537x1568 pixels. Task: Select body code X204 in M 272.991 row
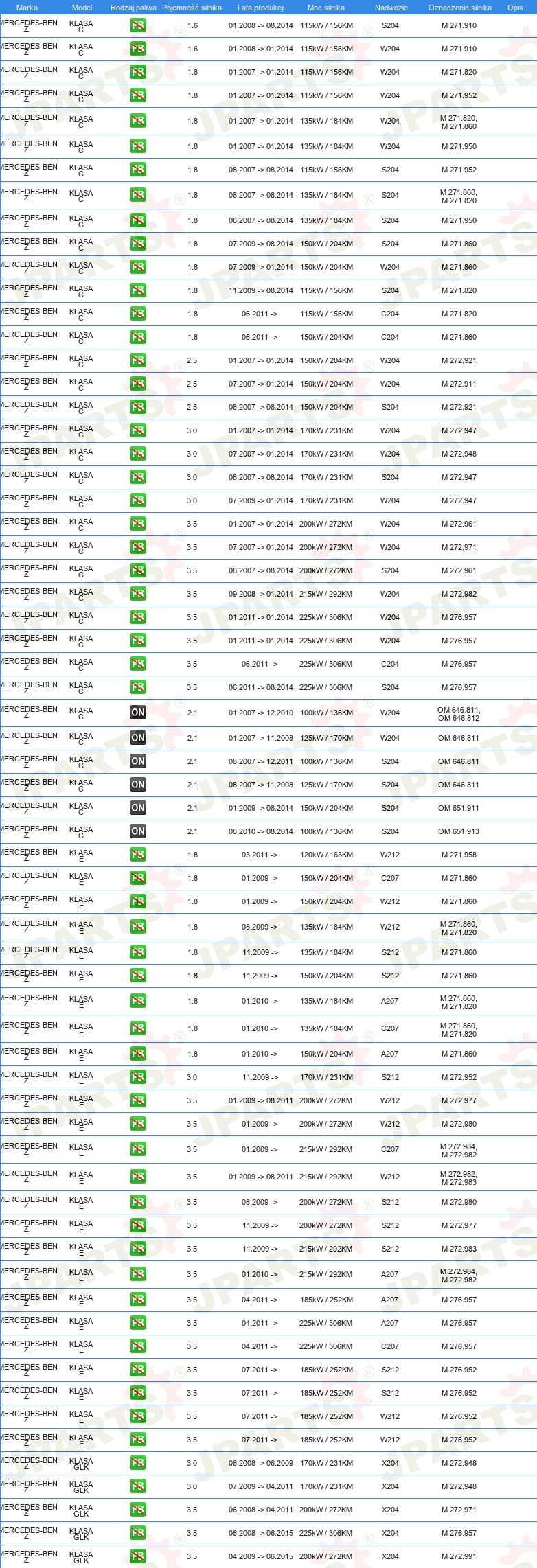390,1557
